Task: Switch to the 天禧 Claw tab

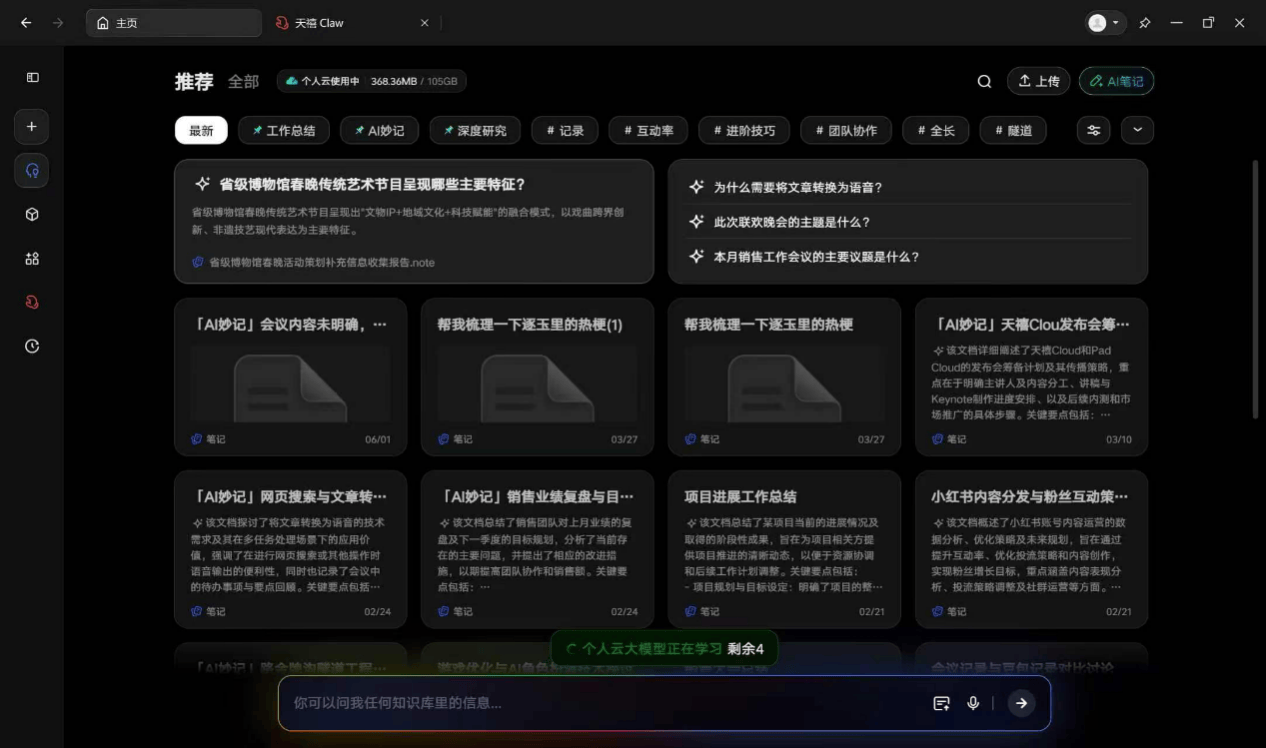Action: pos(352,23)
